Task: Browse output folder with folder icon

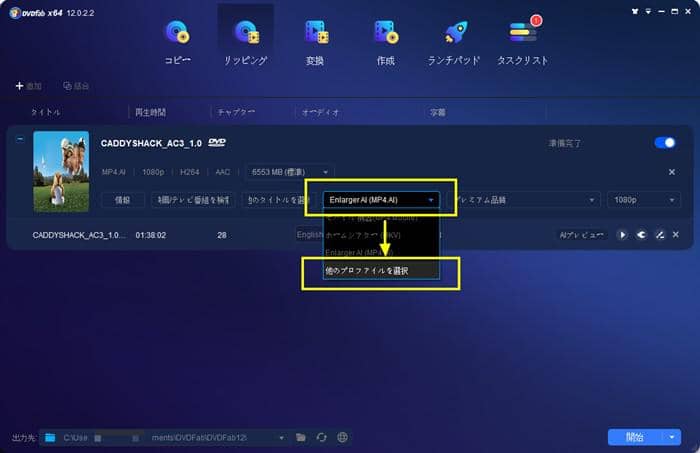Action: [301, 438]
